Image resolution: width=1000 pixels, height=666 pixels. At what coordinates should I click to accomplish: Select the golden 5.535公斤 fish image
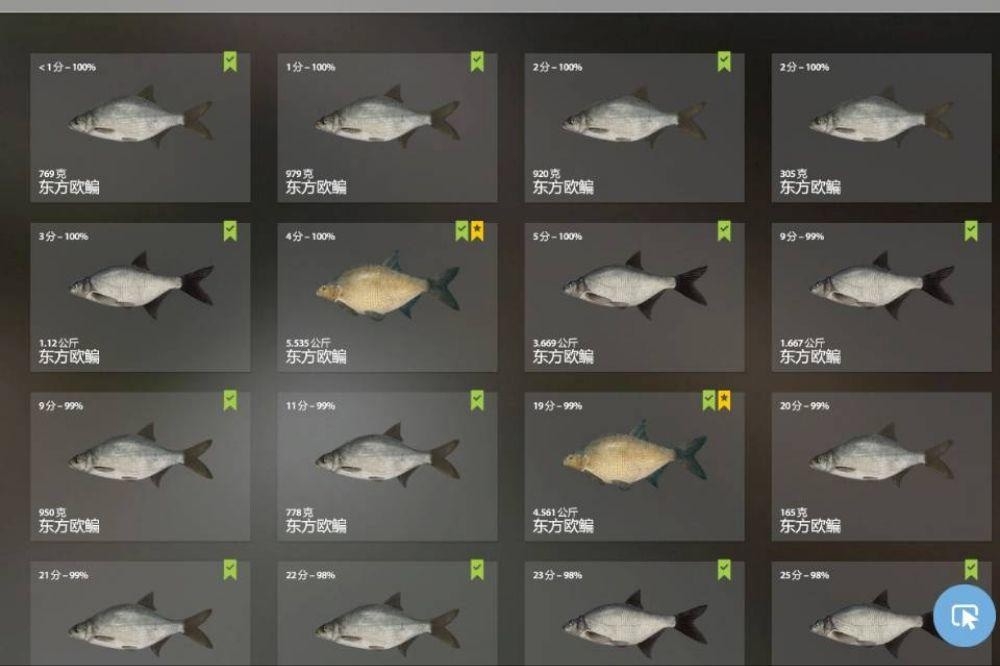point(388,285)
